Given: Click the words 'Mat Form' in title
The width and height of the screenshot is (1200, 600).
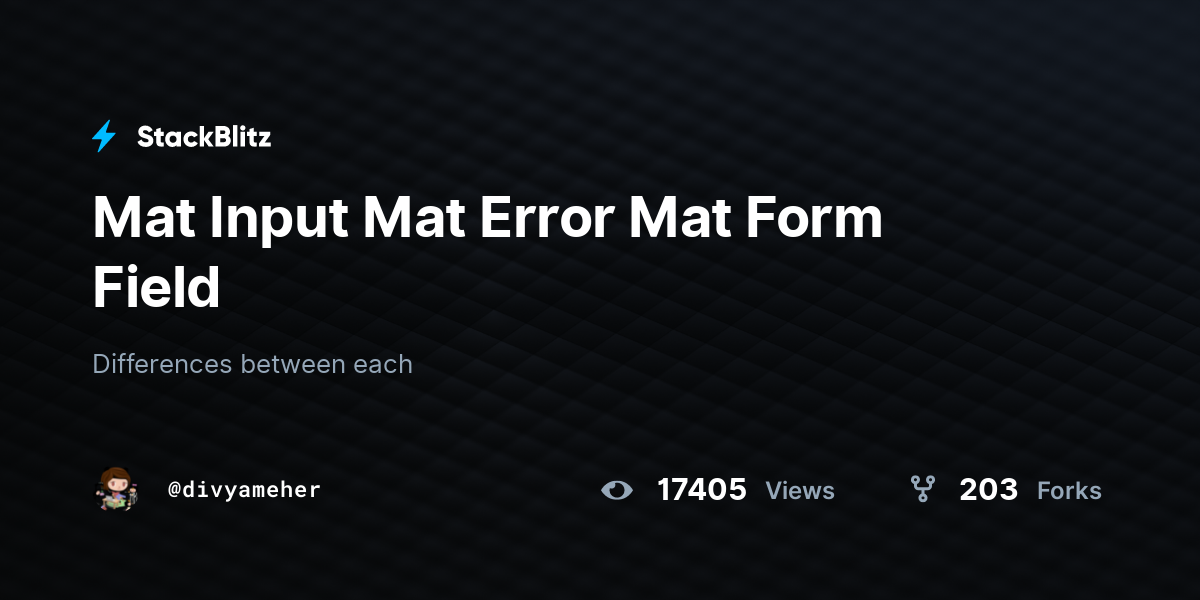Looking at the screenshot, I should [756, 218].
